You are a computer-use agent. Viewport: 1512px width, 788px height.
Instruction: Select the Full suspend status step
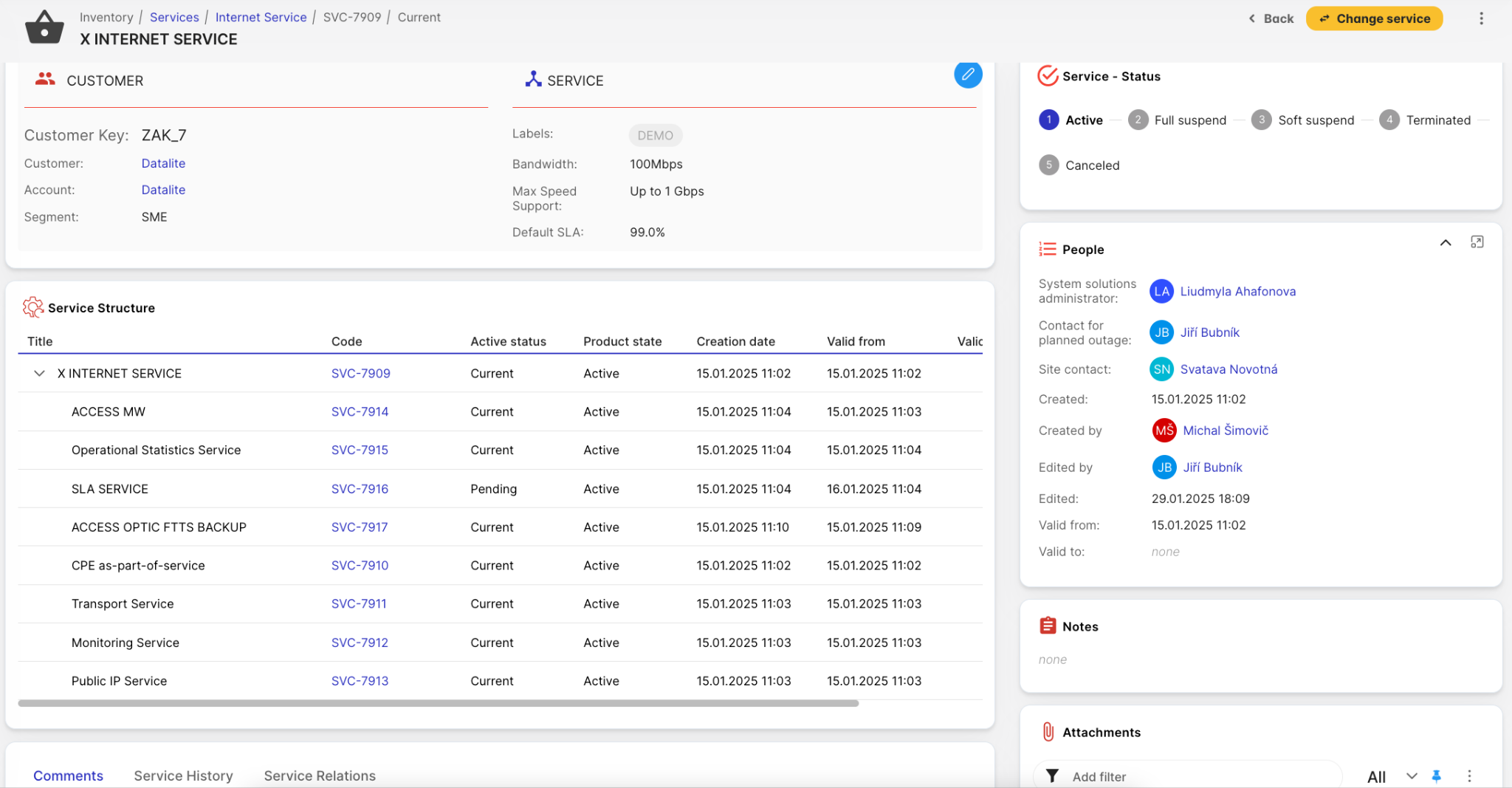[x=1177, y=120]
